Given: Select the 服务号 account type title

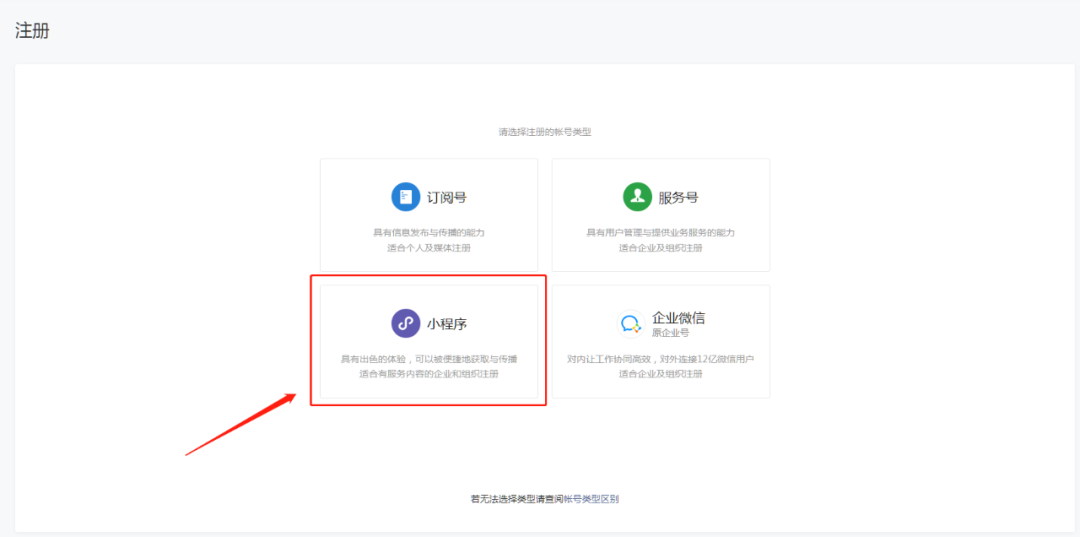Looking at the screenshot, I should 678,197.
